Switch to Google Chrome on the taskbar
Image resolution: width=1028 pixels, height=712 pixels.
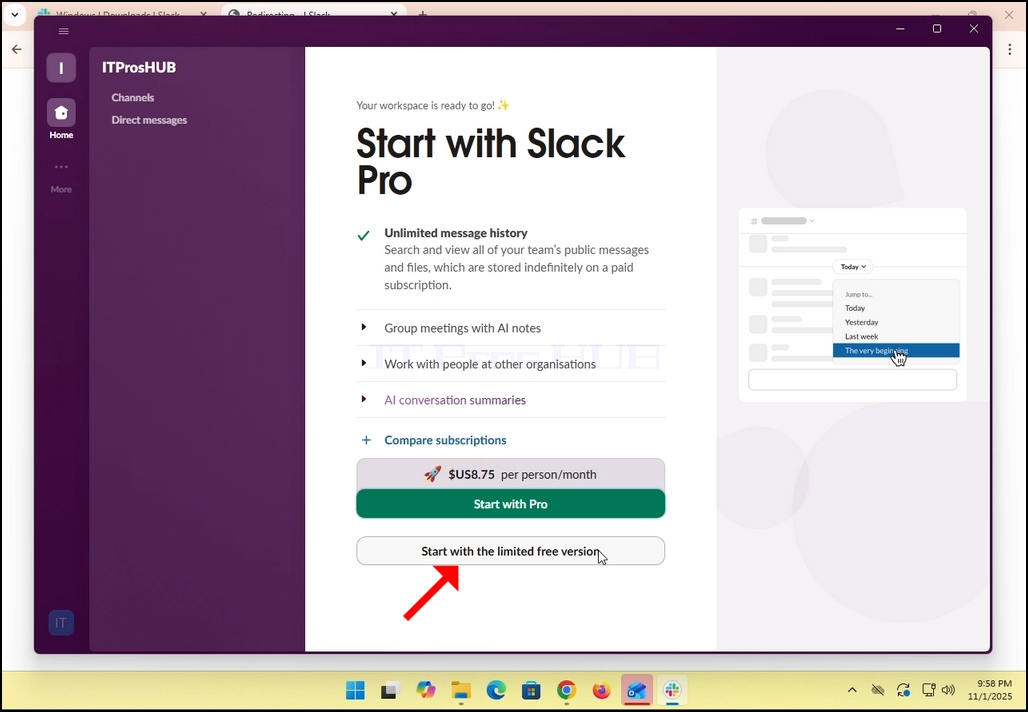566,690
